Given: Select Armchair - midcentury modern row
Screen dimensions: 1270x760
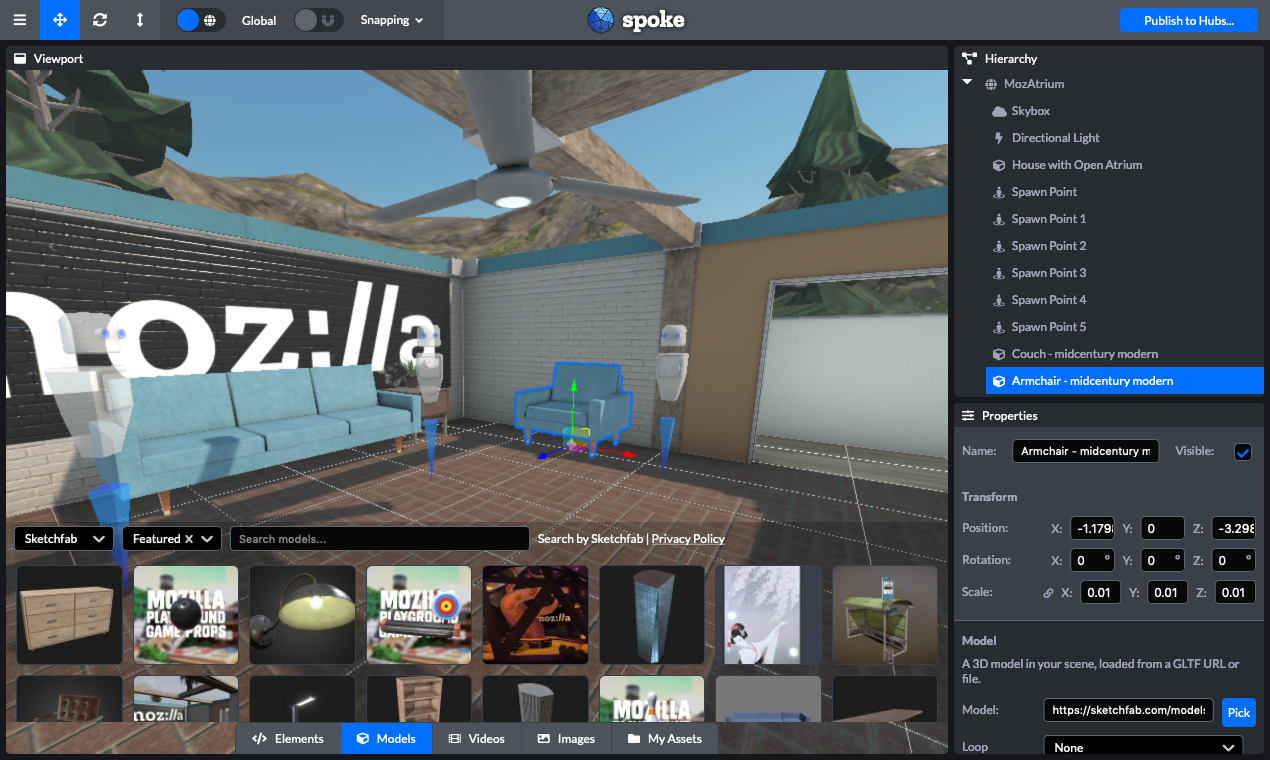Looking at the screenshot, I should [1124, 381].
